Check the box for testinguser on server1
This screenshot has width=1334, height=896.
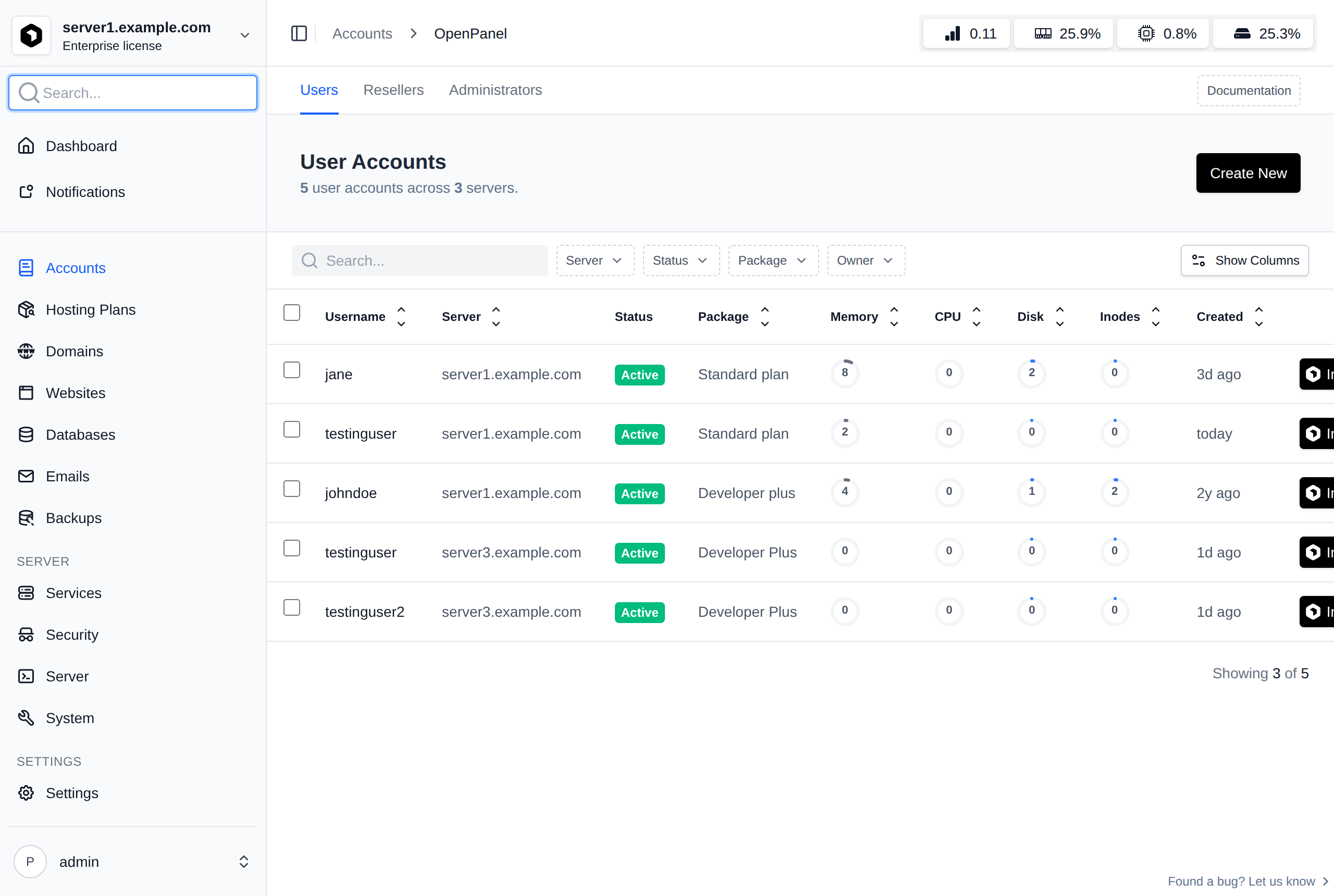[x=292, y=429]
